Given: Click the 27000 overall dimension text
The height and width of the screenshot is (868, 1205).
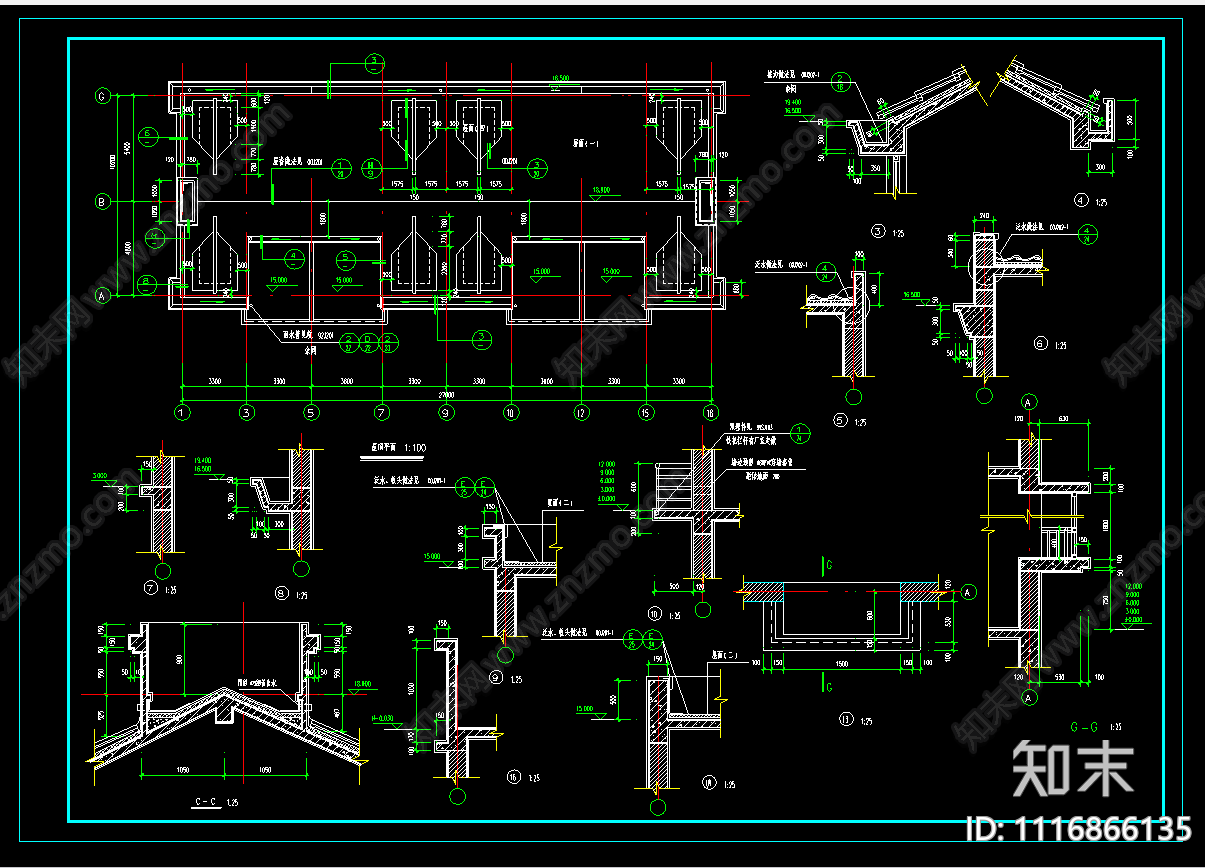Looking at the screenshot, I should click(446, 393).
